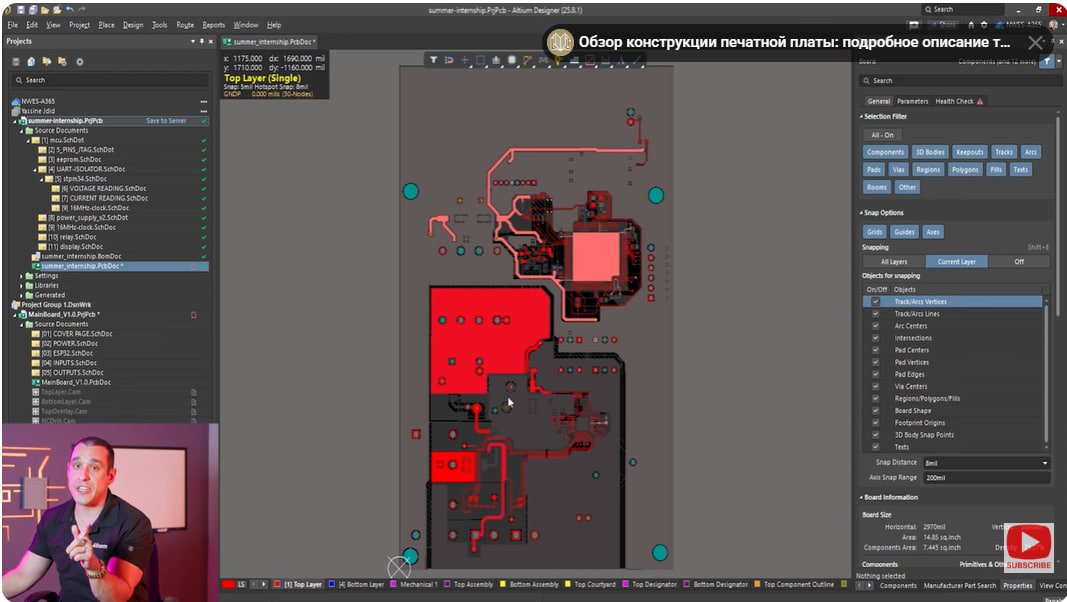Viewport: 1067px width, 602px height.
Task: Click the Save All icon in the title bar
Action: tap(32, 10)
